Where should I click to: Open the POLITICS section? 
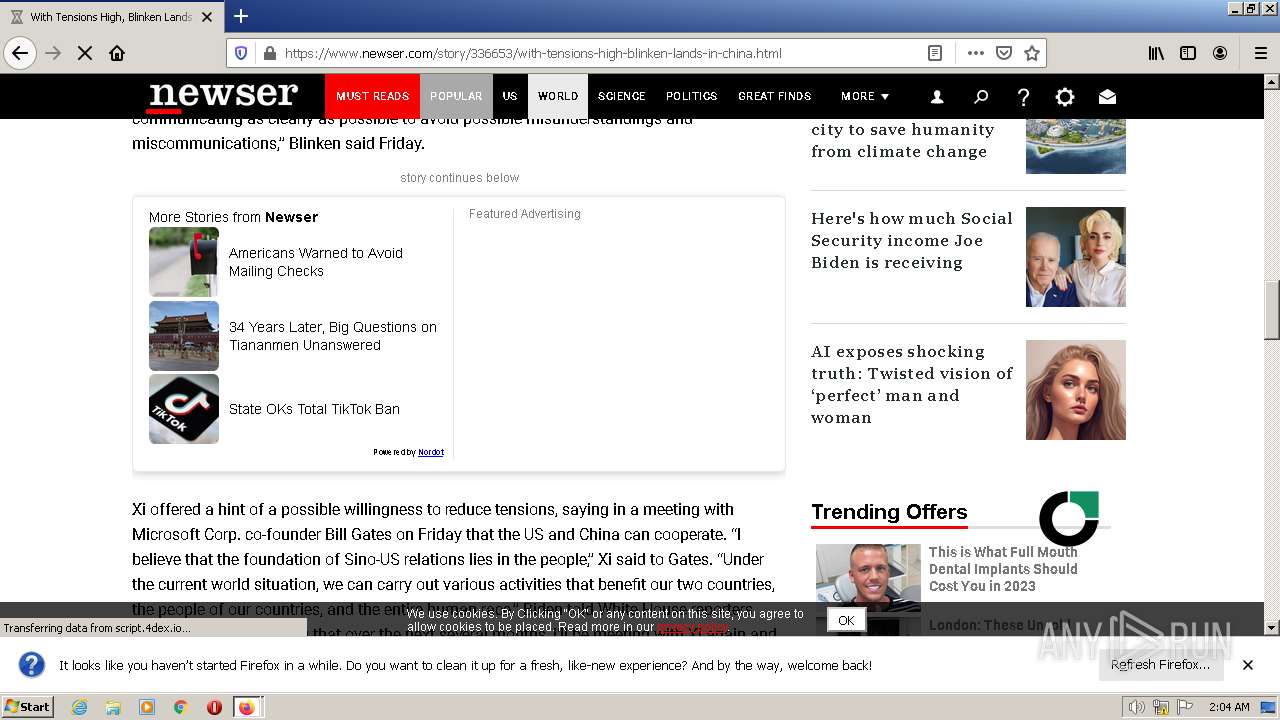pos(692,96)
